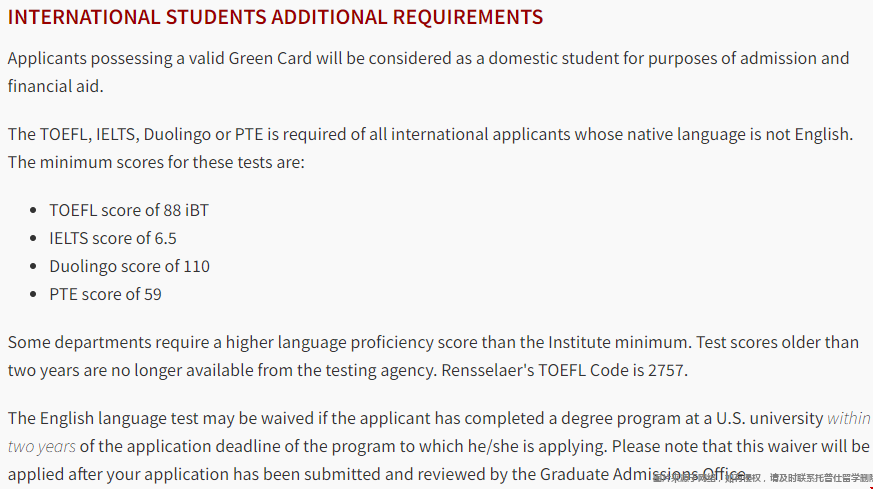
Task: Click the italic "two years" text
Action: pos(42,446)
